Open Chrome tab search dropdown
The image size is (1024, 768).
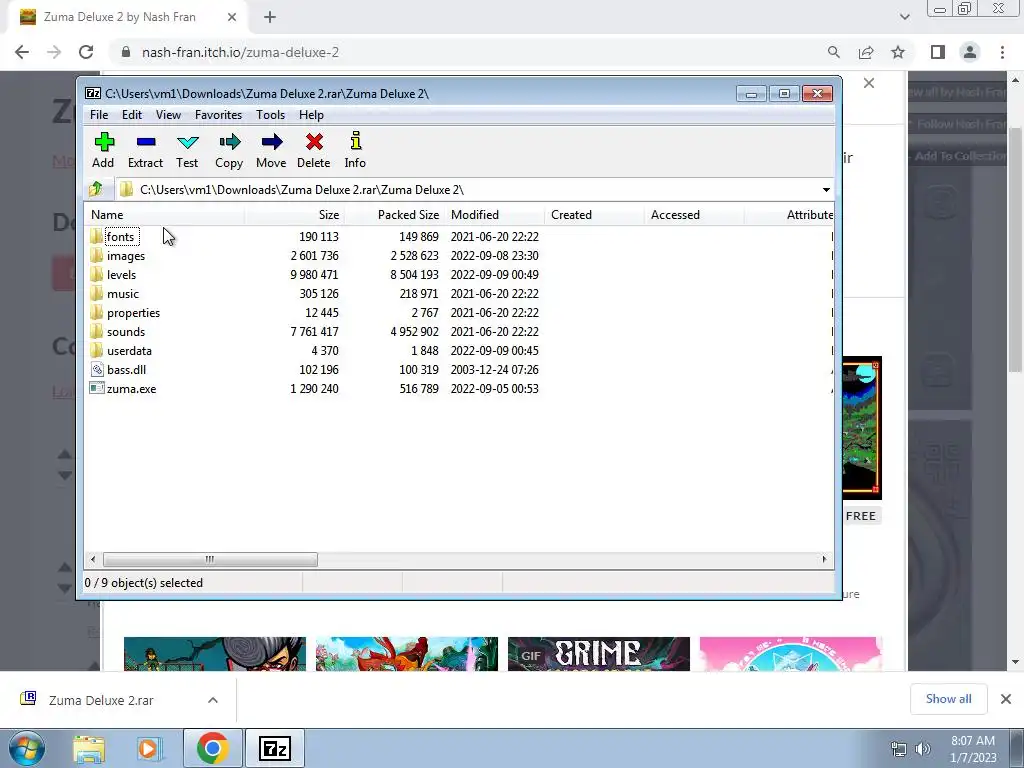click(x=904, y=17)
